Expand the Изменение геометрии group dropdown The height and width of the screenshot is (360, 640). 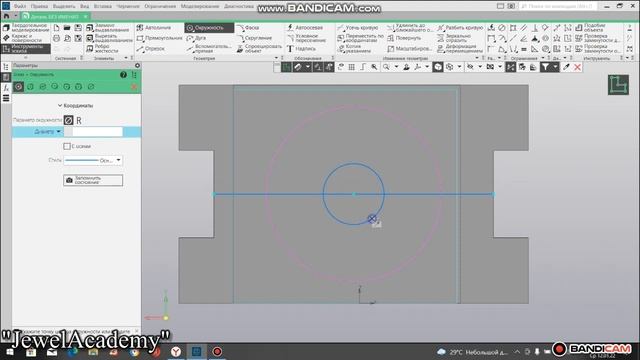click(x=477, y=58)
